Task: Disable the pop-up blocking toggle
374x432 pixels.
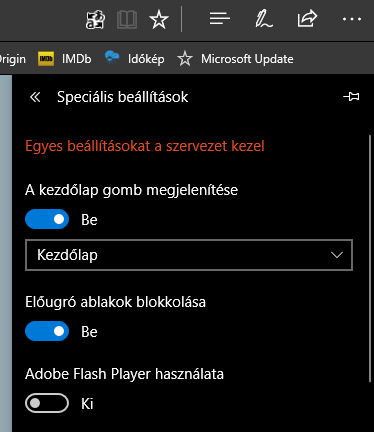Action: 47,331
